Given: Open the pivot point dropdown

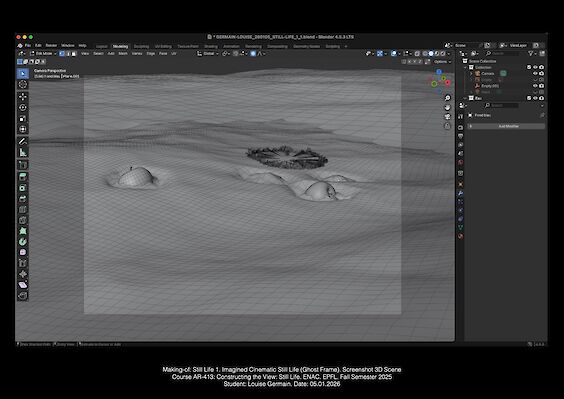Looking at the screenshot, I should click(x=225, y=54).
